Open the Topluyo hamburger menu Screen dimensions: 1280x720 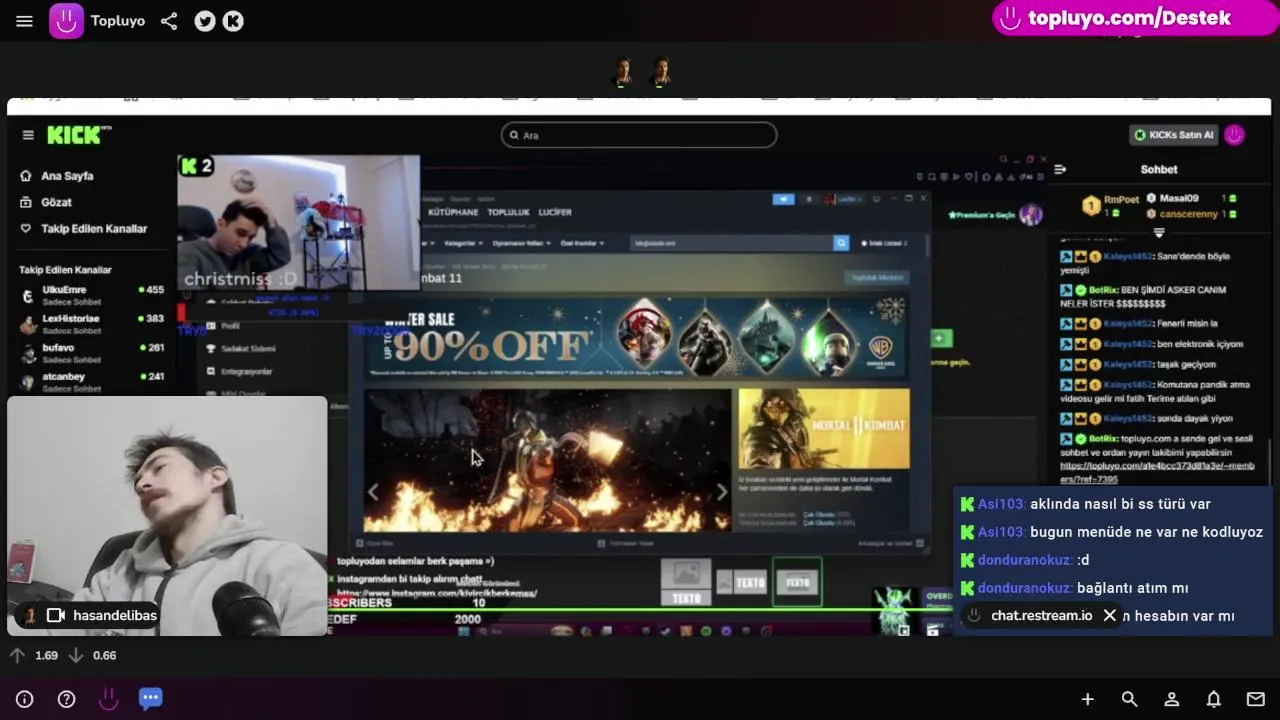[25, 21]
